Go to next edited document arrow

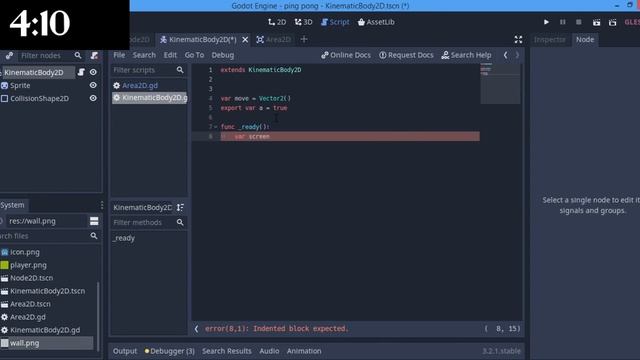click(x=517, y=55)
